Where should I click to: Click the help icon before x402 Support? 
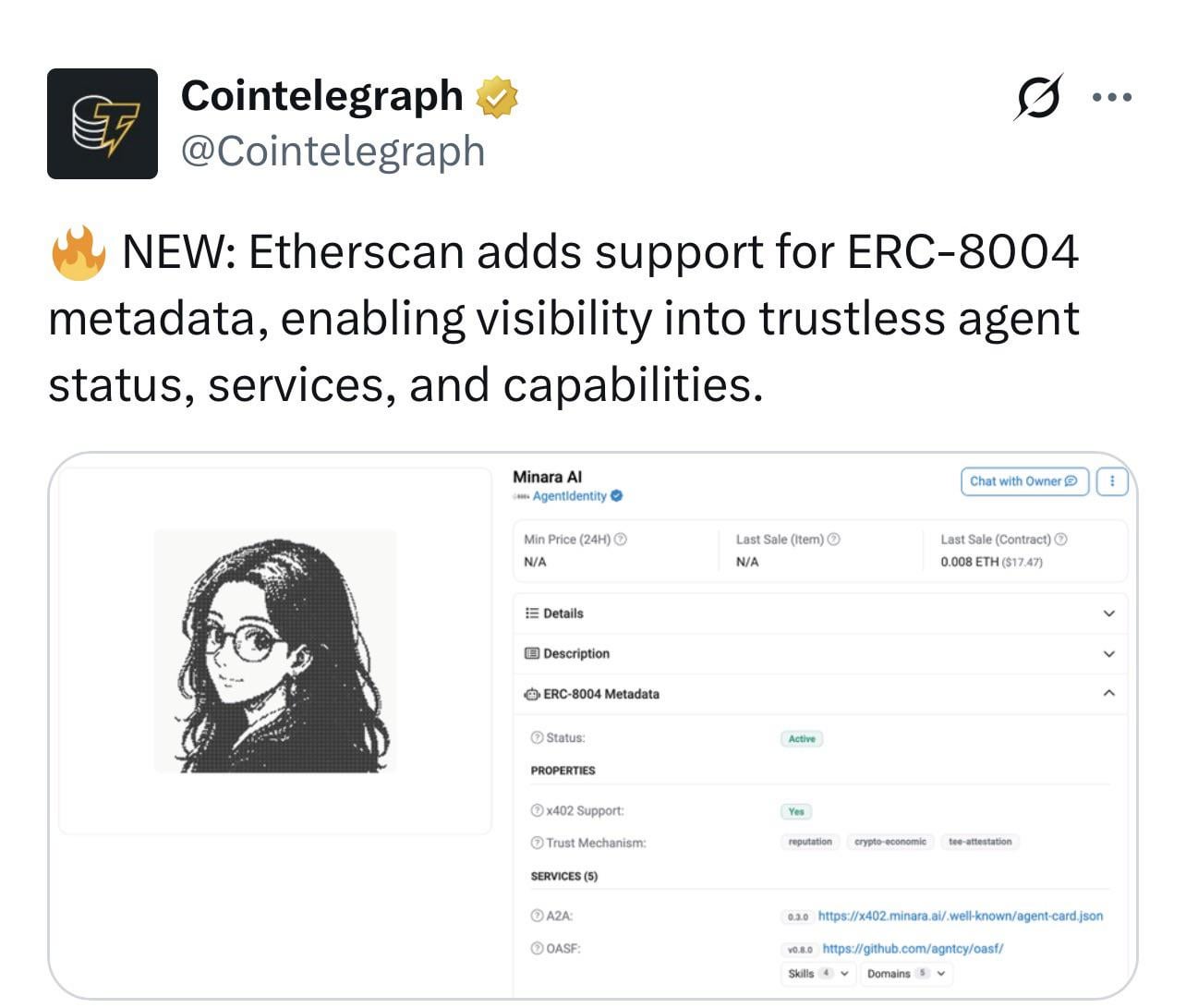(537, 810)
